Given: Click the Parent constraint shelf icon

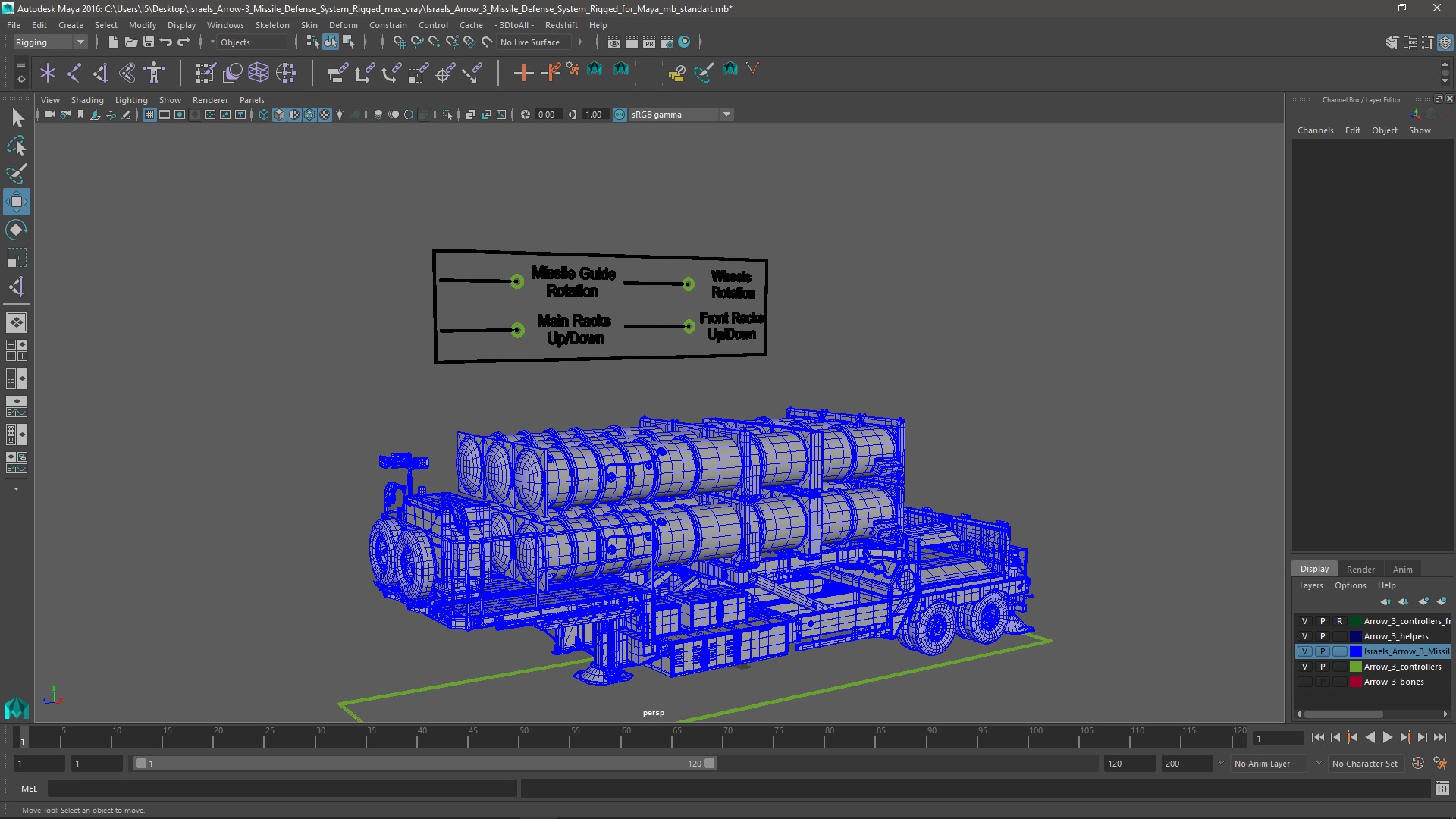Looking at the screenshot, I should click(338, 73).
